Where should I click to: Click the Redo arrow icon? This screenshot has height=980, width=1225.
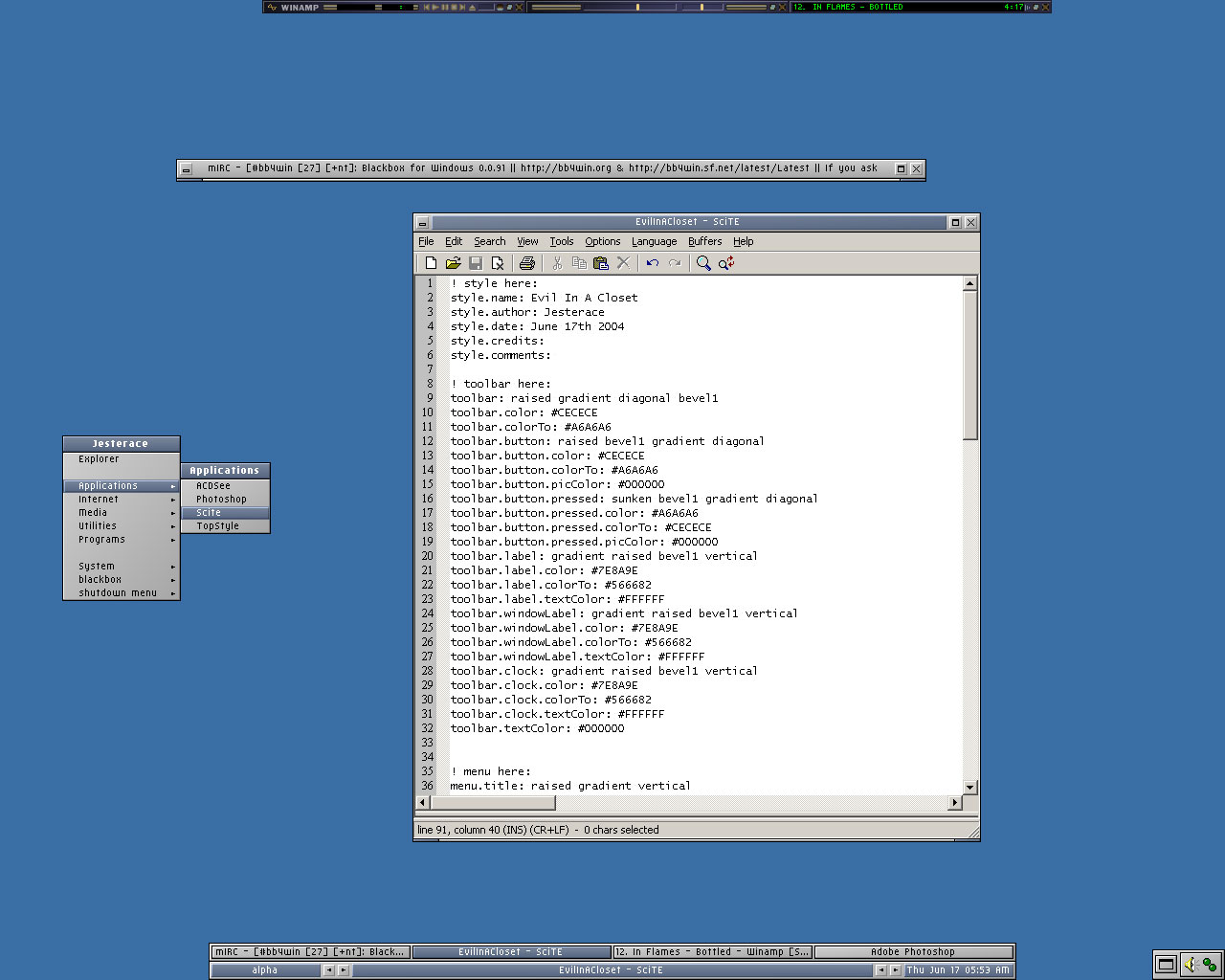675,263
